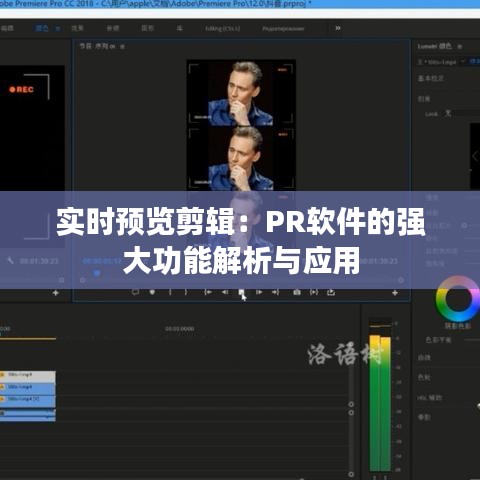Switch to the 图形 workspace tab

point(147,28)
